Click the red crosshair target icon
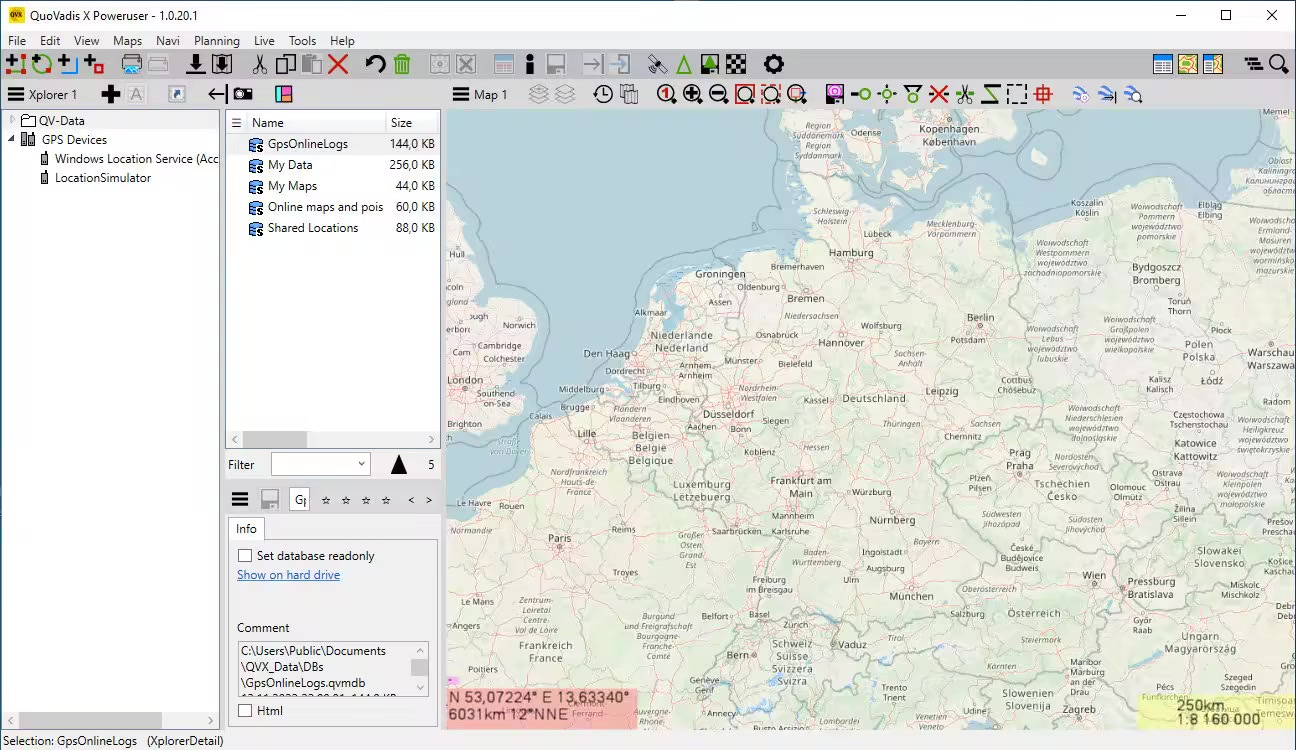1296x750 pixels. coord(1043,95)
